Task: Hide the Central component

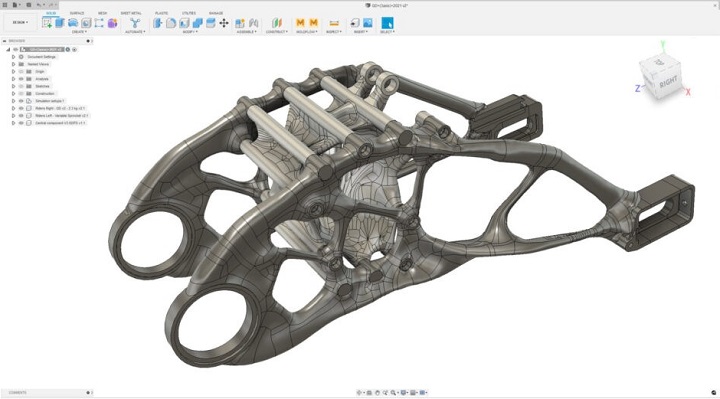Action: [21, 123]
